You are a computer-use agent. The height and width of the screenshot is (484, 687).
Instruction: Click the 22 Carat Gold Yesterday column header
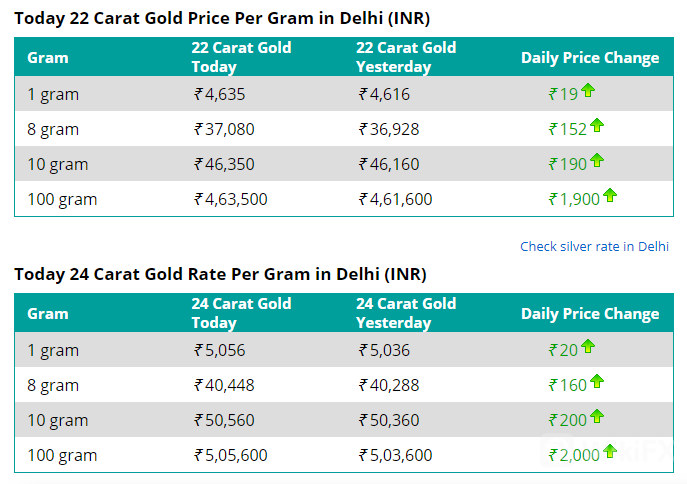[406, 57]
